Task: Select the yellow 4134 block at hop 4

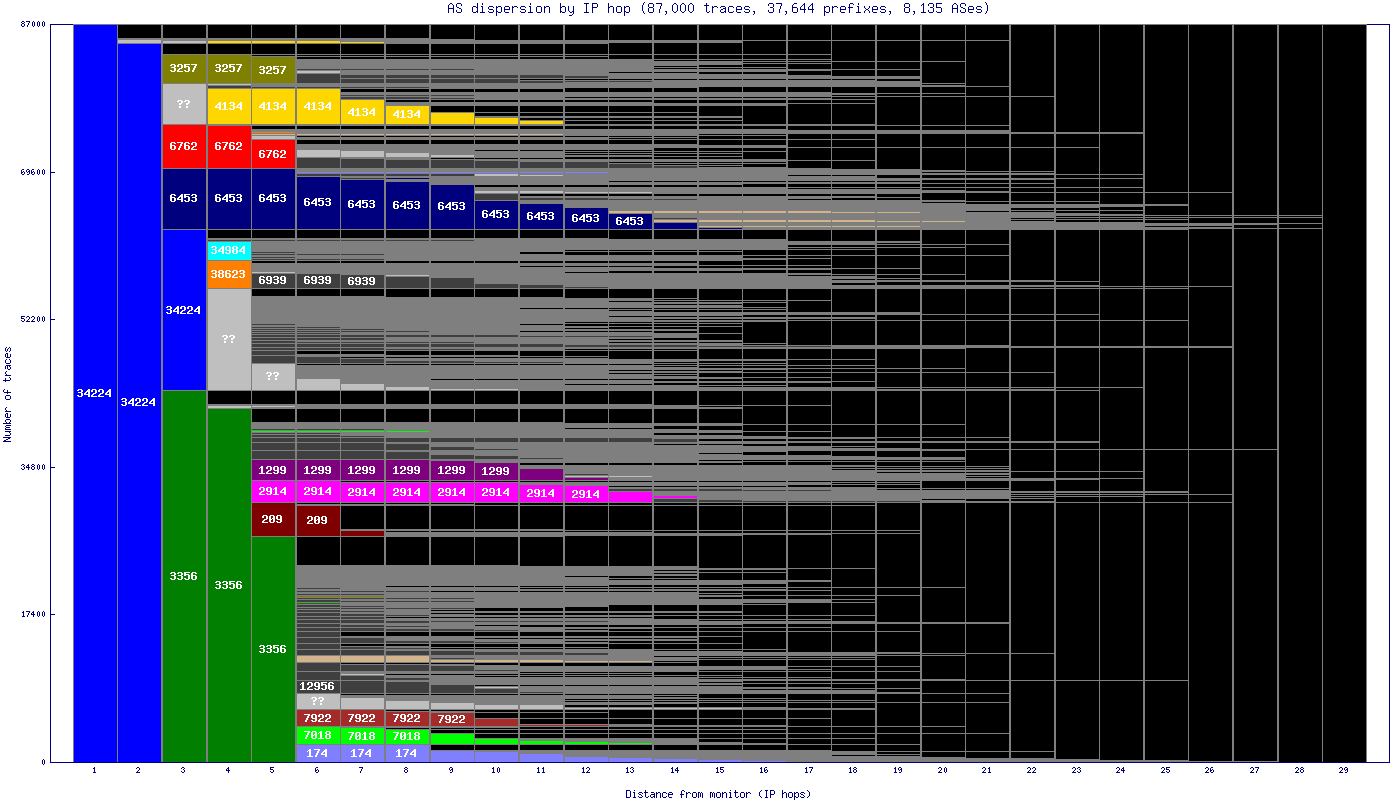Action: click(x=229, y=106)
